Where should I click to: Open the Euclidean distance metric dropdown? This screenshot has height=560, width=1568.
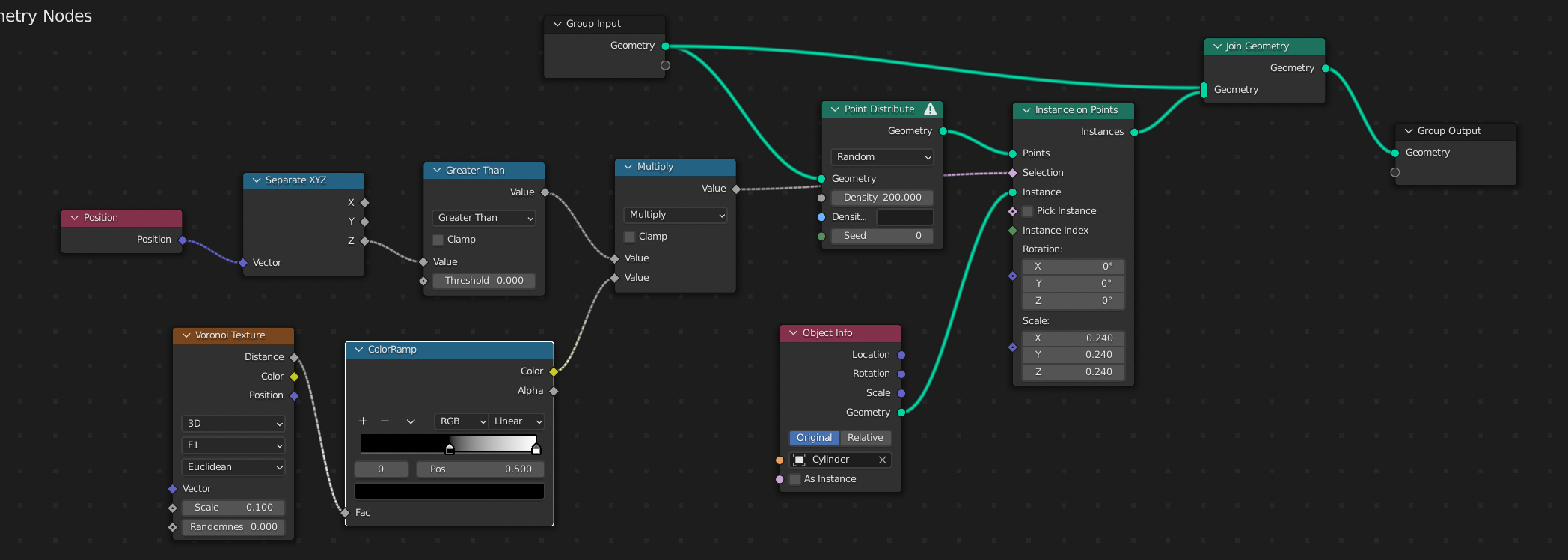tap(233, 467)
